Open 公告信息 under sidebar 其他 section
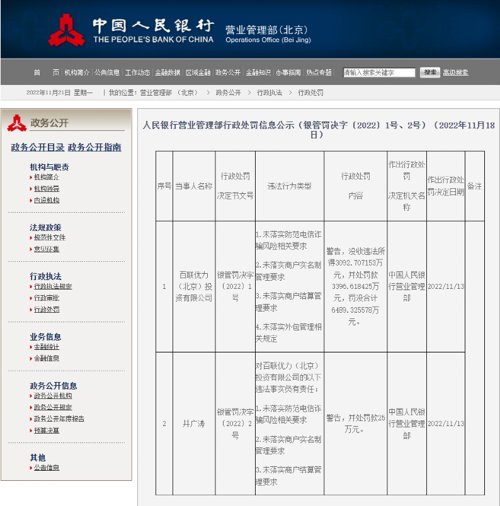Image resolution: width=500 pixels, height=506 pixels. [47, 468]
